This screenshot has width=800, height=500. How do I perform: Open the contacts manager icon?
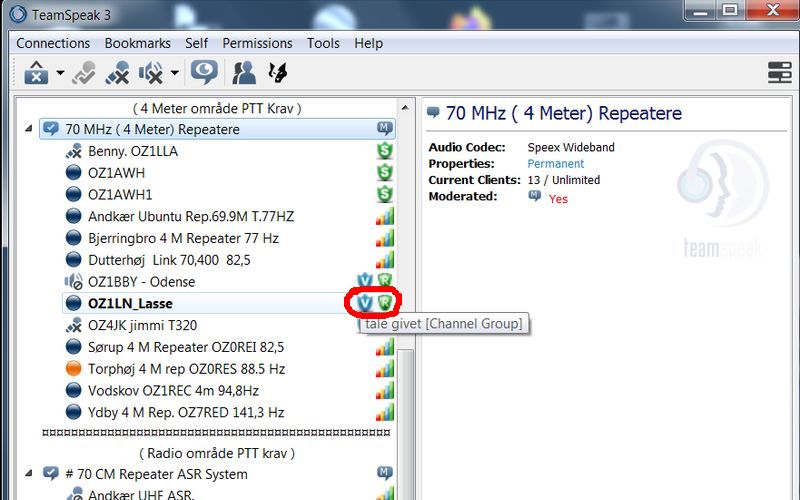[244, 73]
